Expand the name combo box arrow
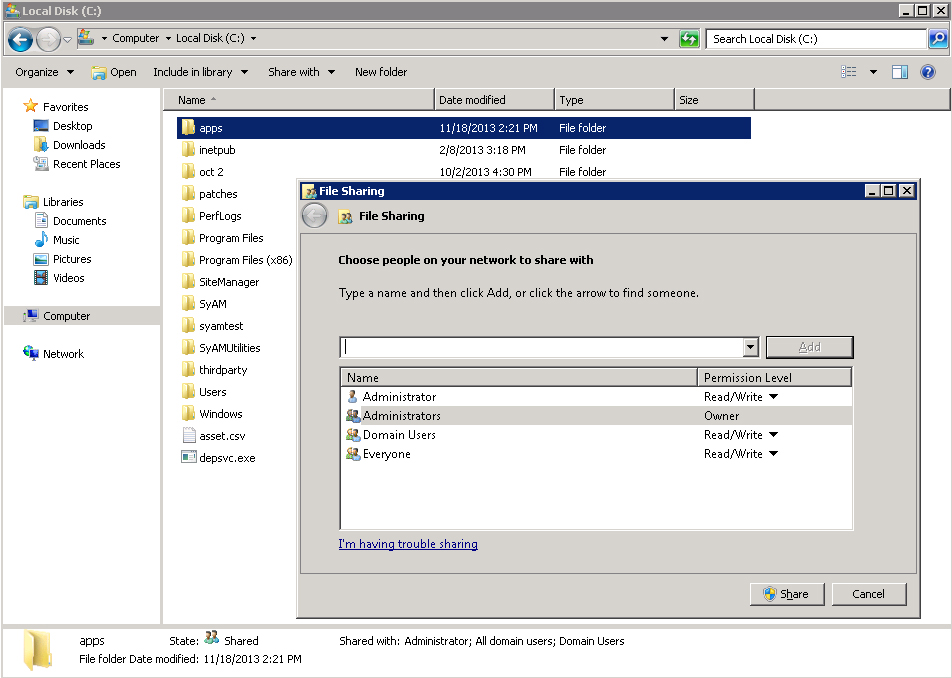Image resolution: width=952 pixels, height=678 pixels. [751, 347]
